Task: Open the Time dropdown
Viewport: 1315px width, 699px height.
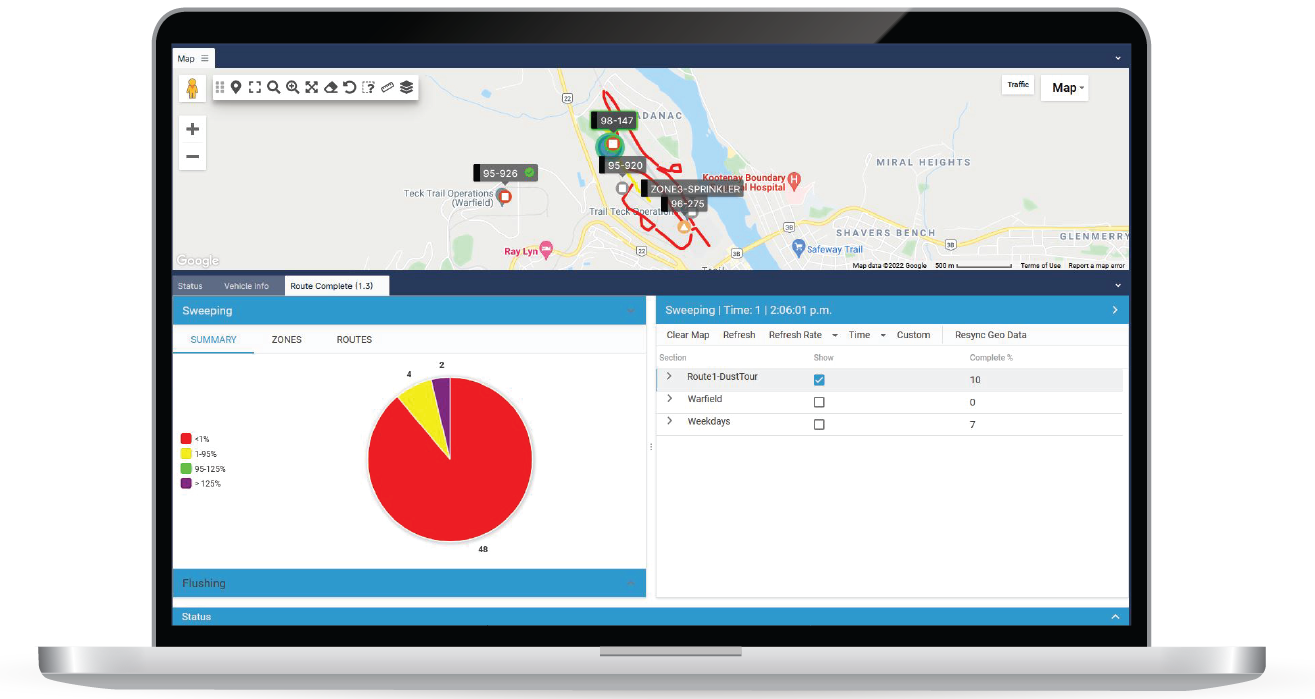Action: click(867, 335)
